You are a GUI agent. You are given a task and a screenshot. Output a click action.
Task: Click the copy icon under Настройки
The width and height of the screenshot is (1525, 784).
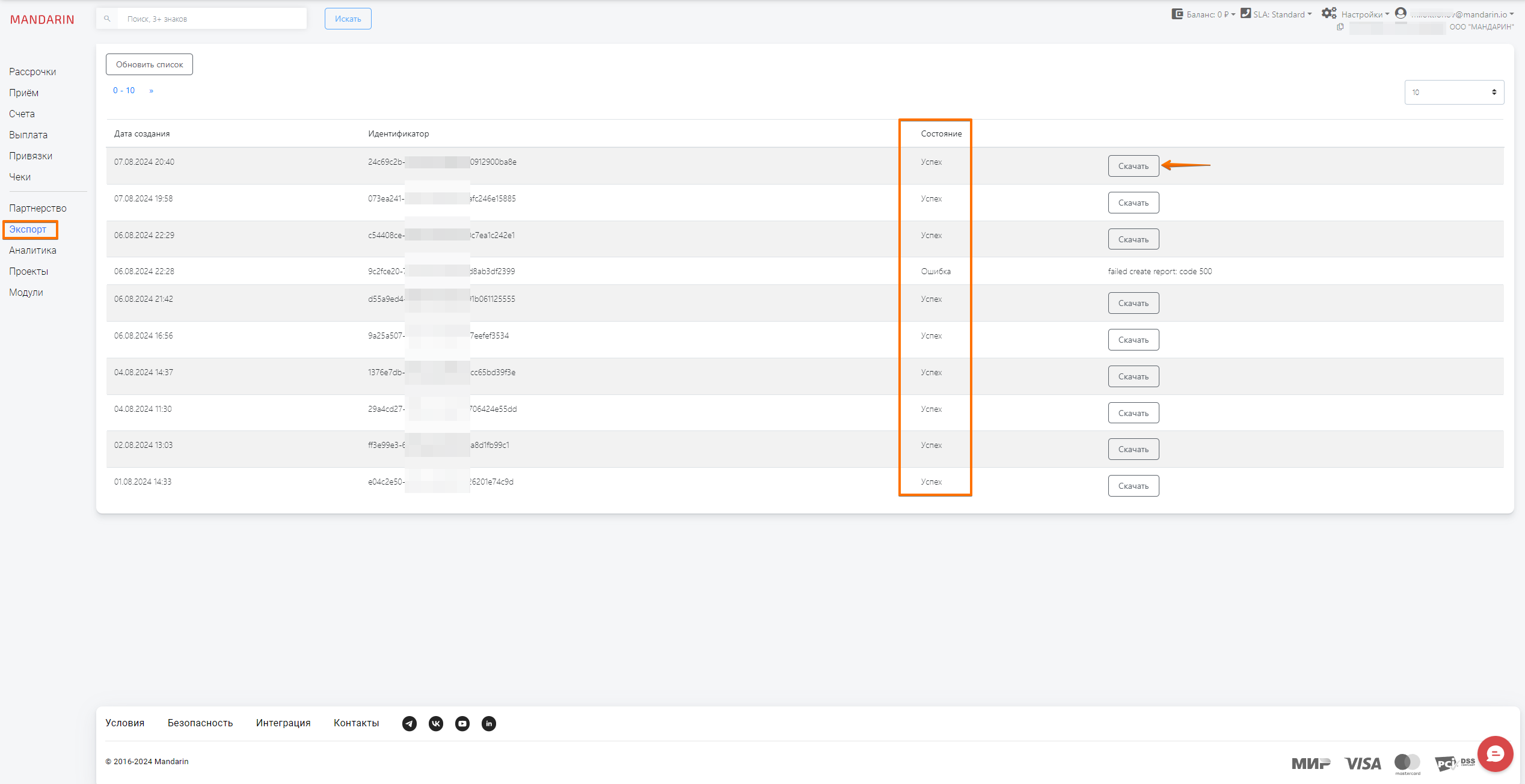pyautogui.click(x=1340, y=27)
